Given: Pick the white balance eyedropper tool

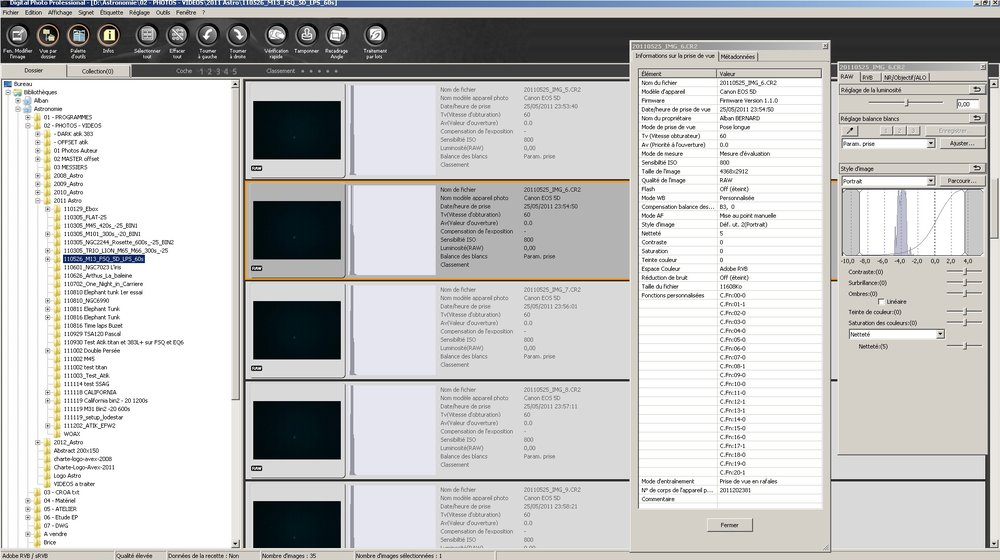Looking at the screenshot, I should coord(850,131).
